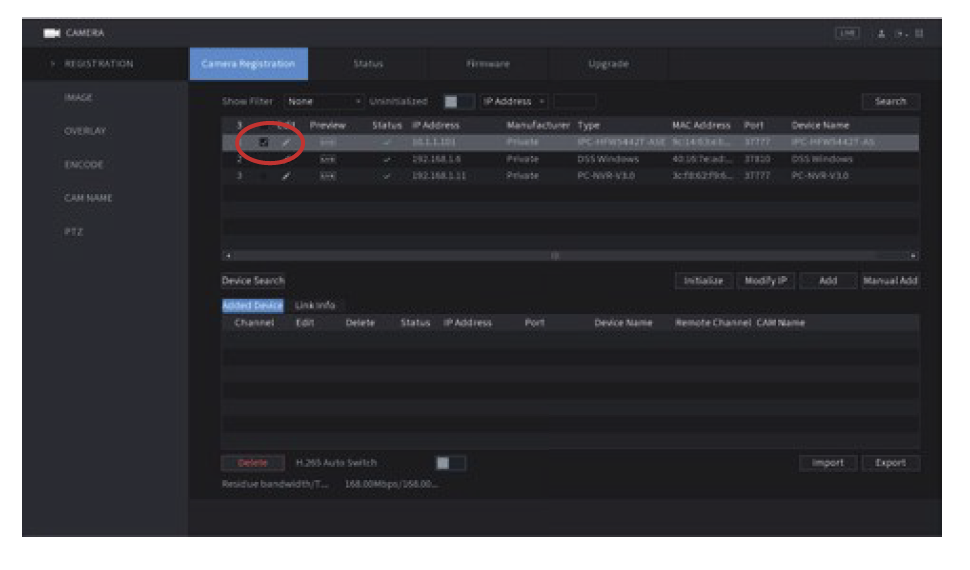Screen dimensions: 970x570
Task: Uncheck the checkbox for device 10.1.1.101
Action: point(263,143)
